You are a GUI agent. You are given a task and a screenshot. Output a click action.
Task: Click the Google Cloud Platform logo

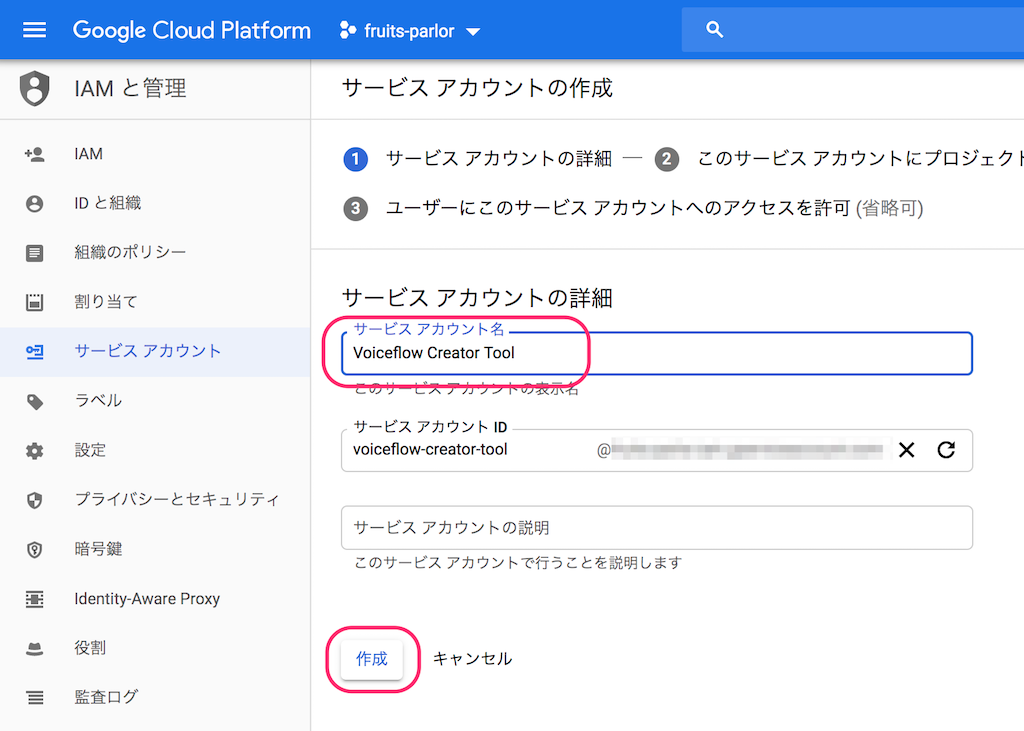tap(191, 30)
